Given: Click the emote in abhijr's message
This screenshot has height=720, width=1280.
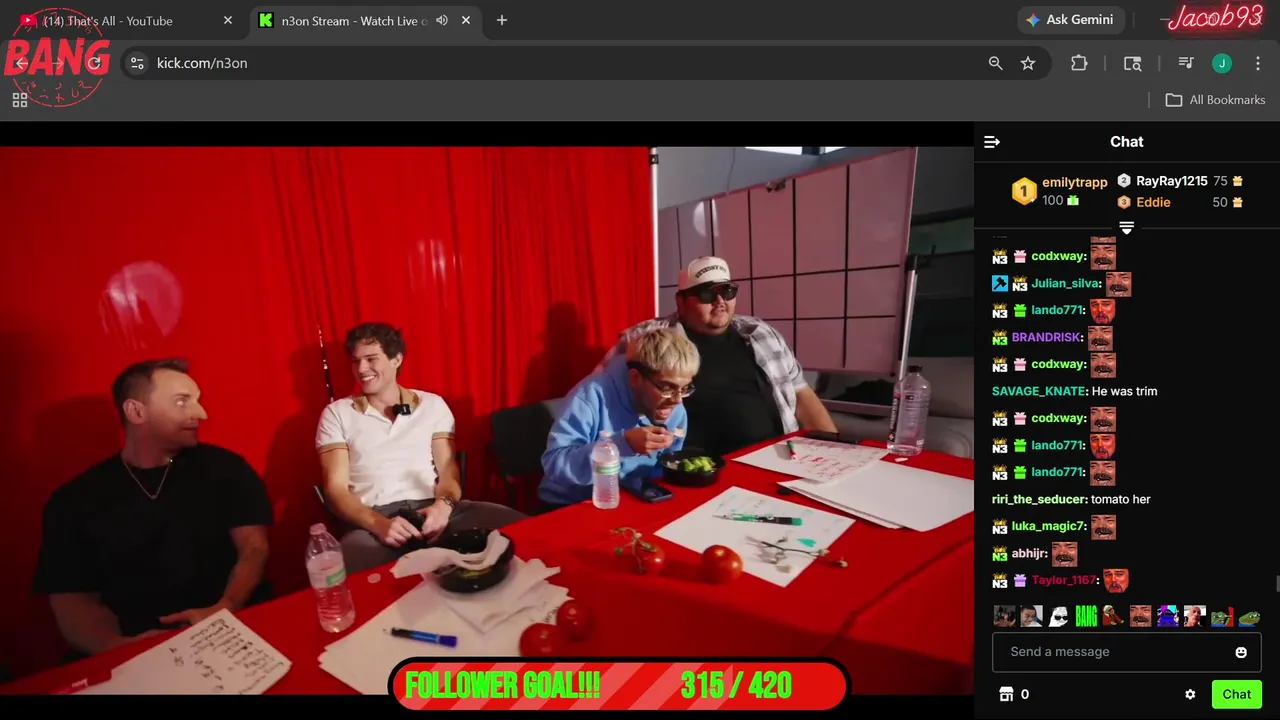Looking at the screenshot, I should pos(1064,553).
